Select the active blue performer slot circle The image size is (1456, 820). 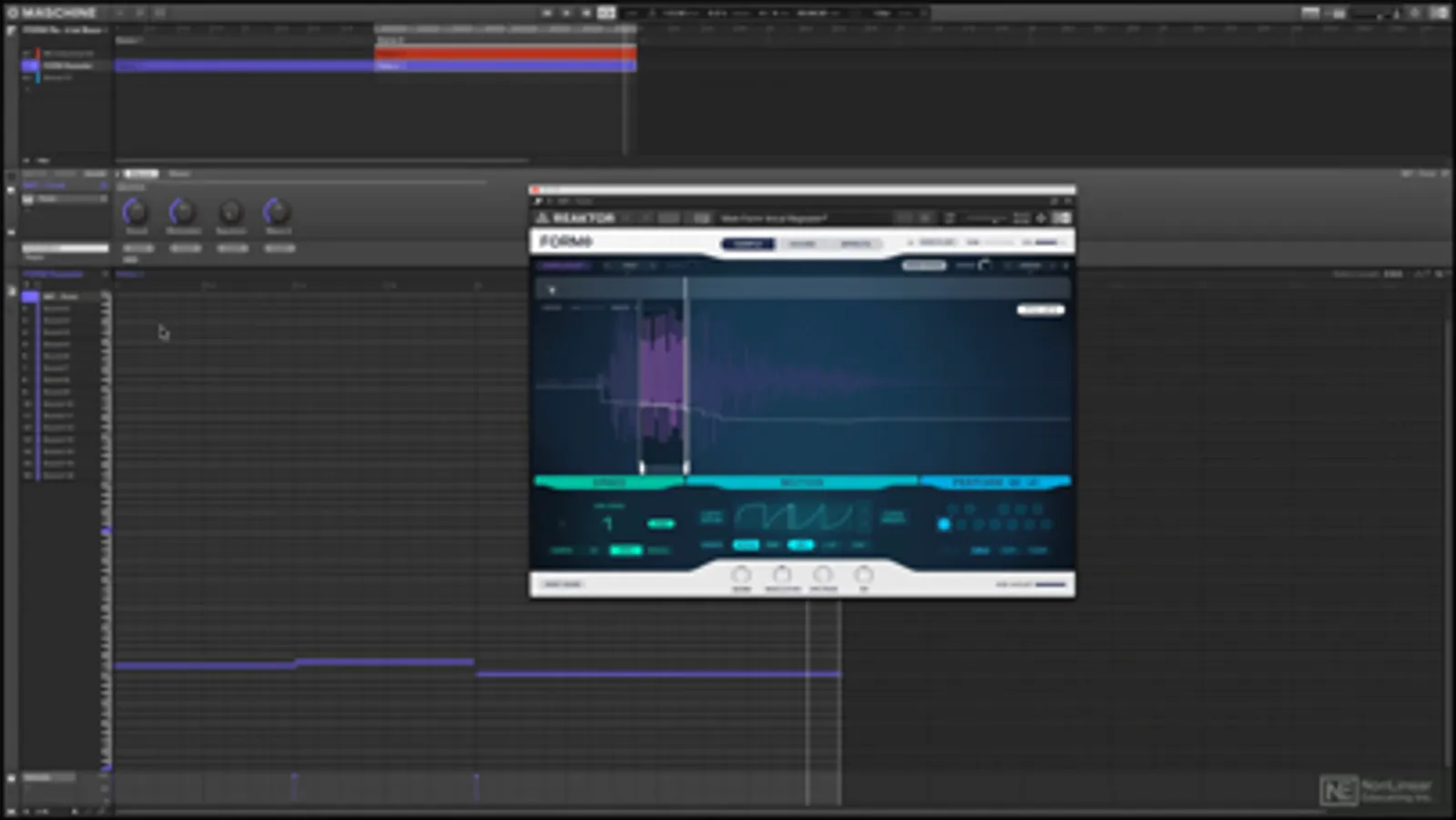(944, 524)
